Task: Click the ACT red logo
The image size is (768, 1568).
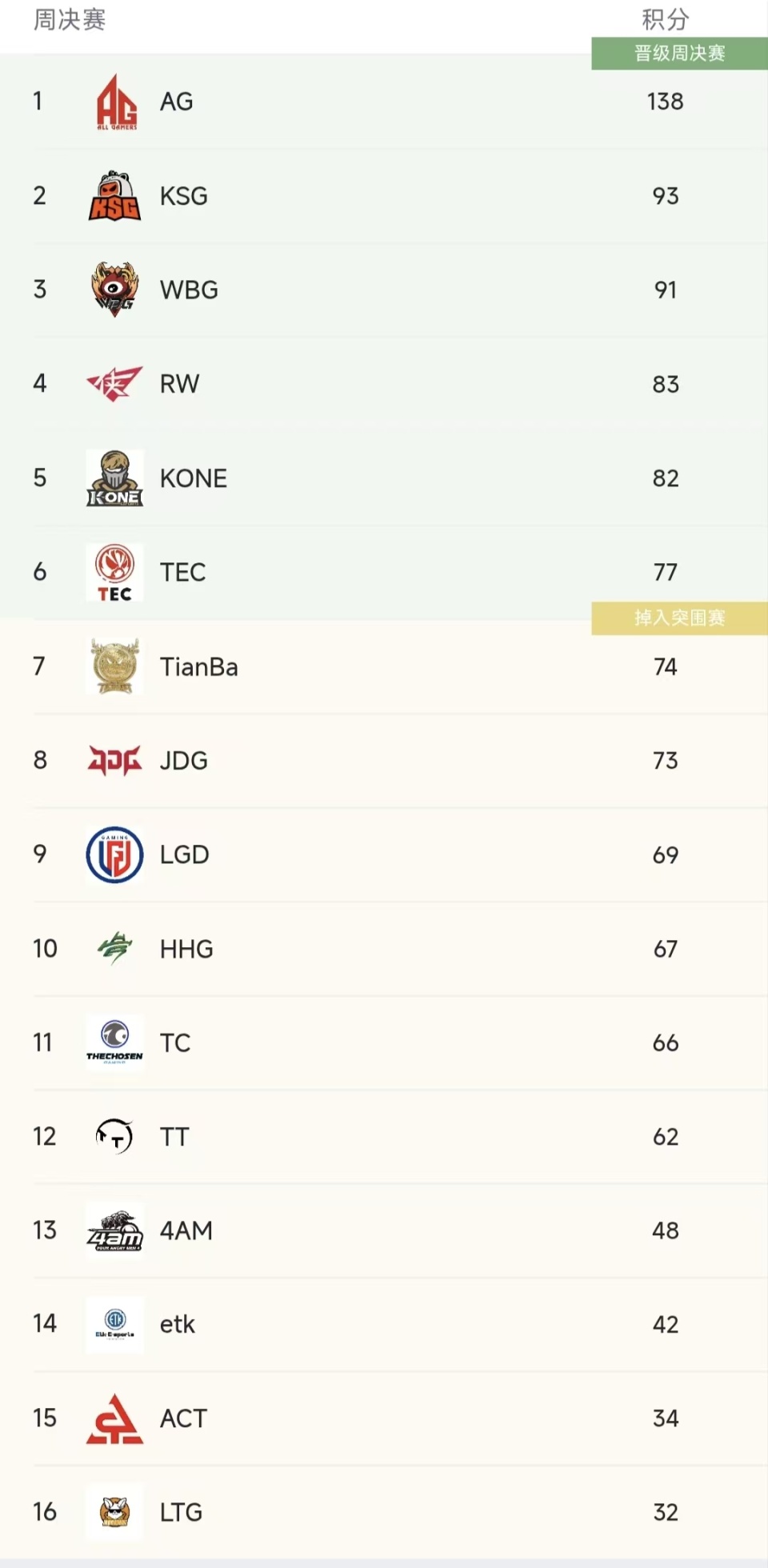Action: (x=114, y=1418)
